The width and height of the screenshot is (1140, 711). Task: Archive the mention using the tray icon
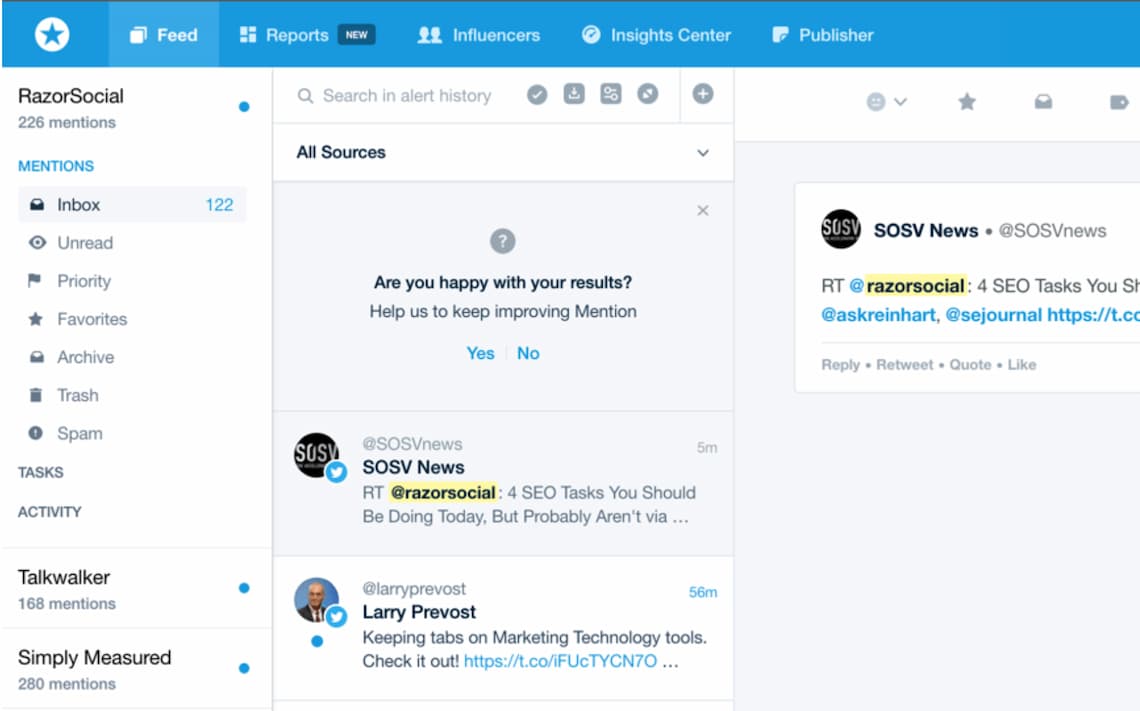pyautogui.click(x=1043, y=102)
